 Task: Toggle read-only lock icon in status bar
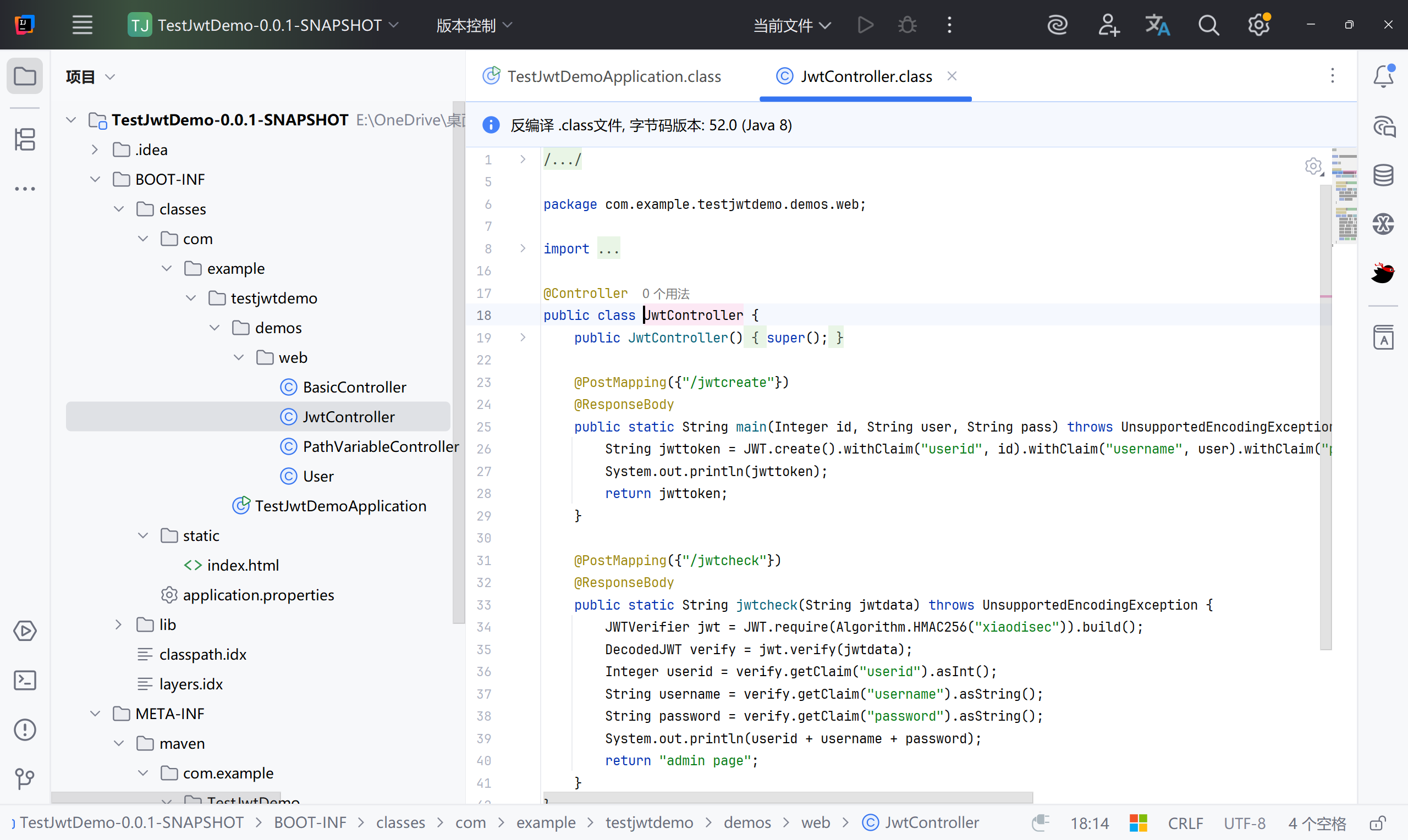1377,822
